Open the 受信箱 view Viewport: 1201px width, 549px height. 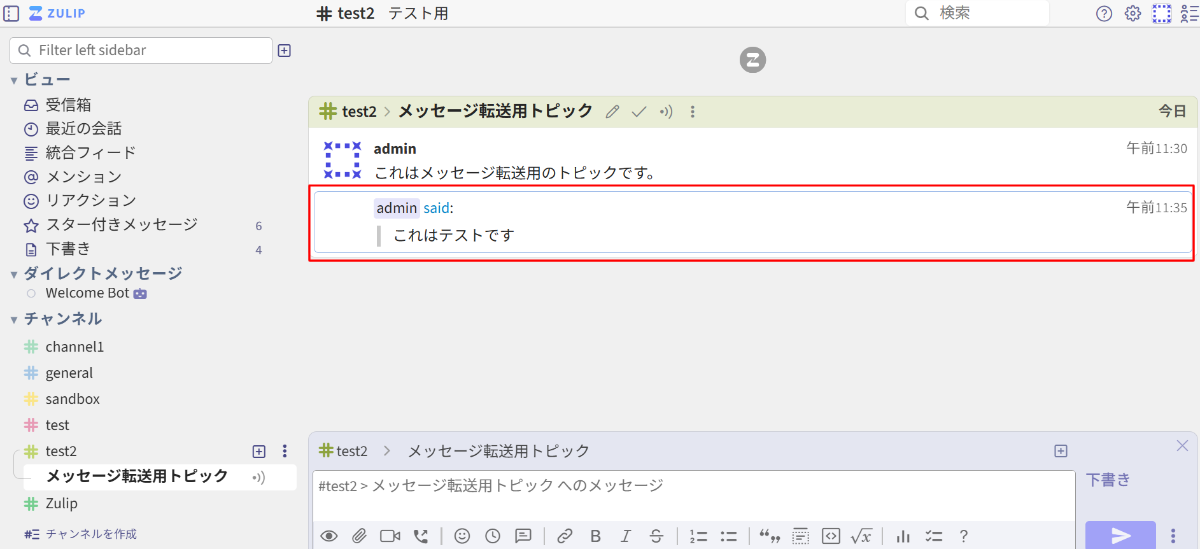pos(68,105)
